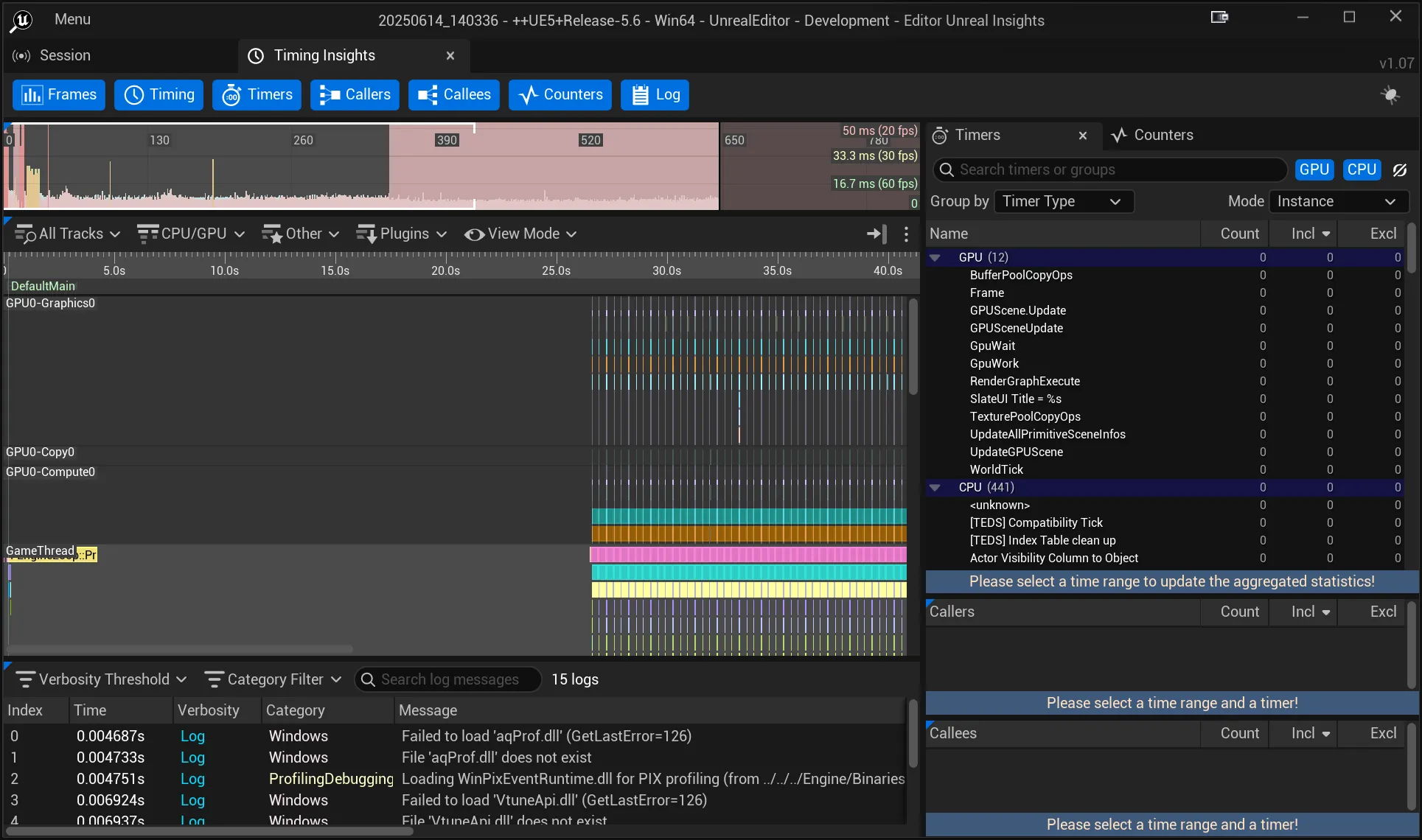Click the window layout icon in title bar

click(1219, 17)
